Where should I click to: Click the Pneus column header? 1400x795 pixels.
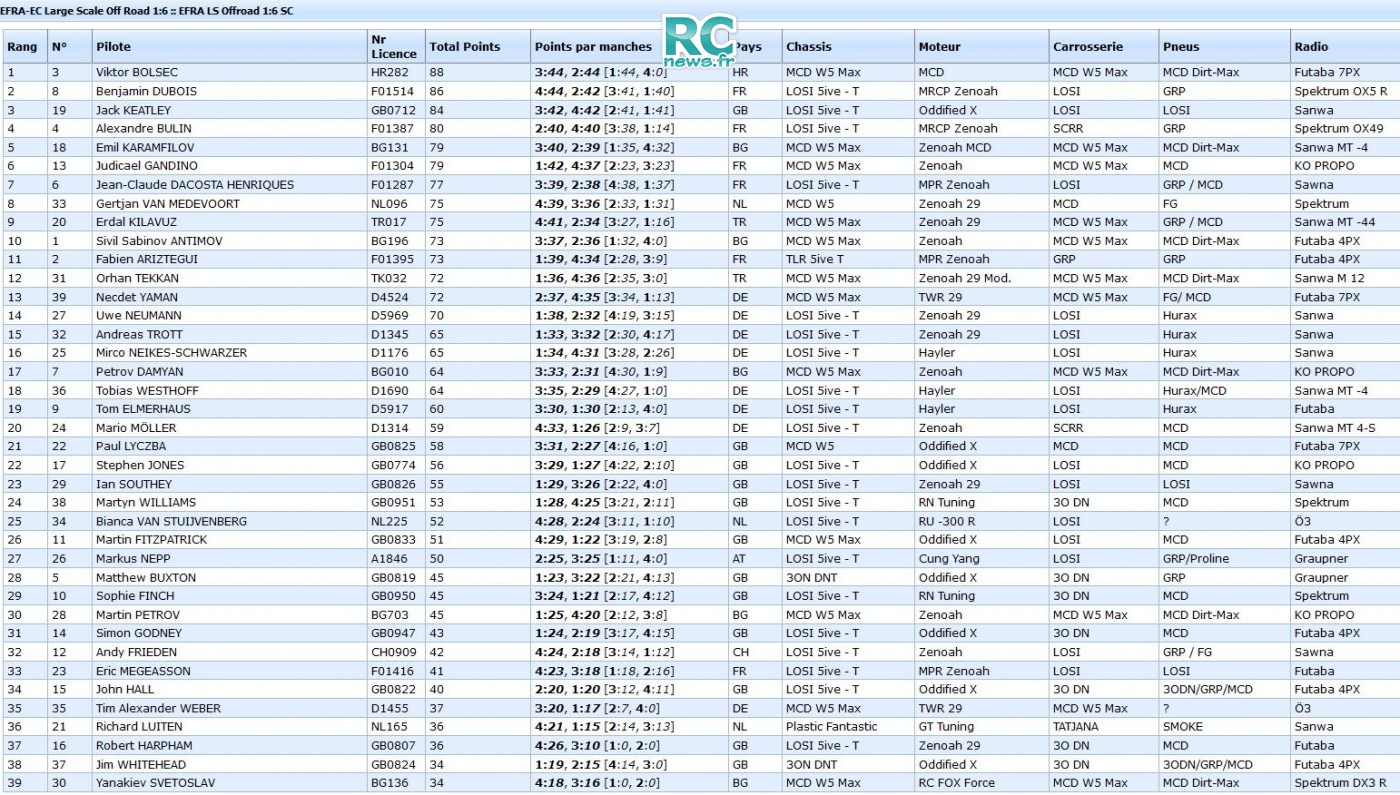coord(1181,47)
